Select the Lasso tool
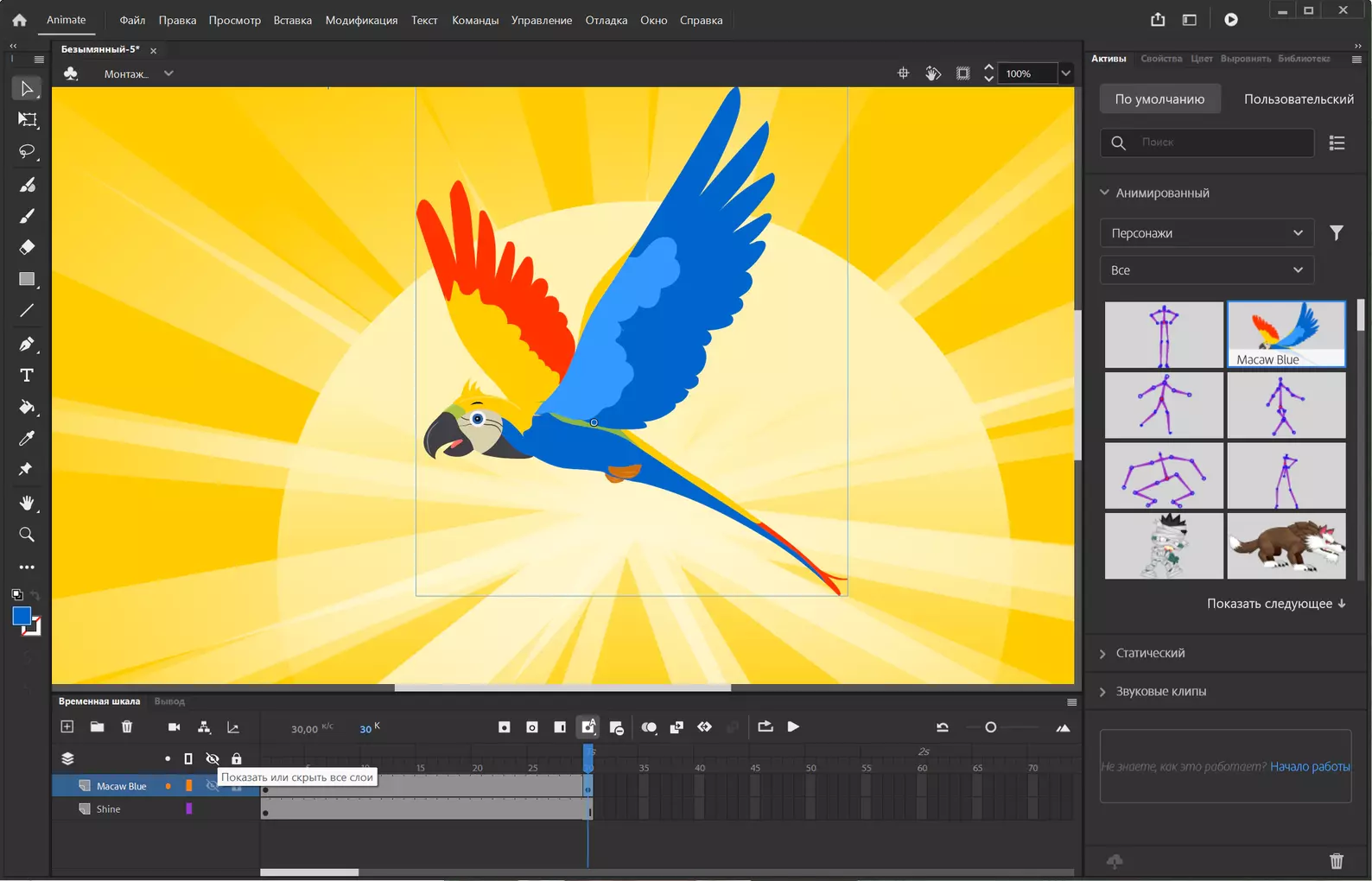 (27, 152)
